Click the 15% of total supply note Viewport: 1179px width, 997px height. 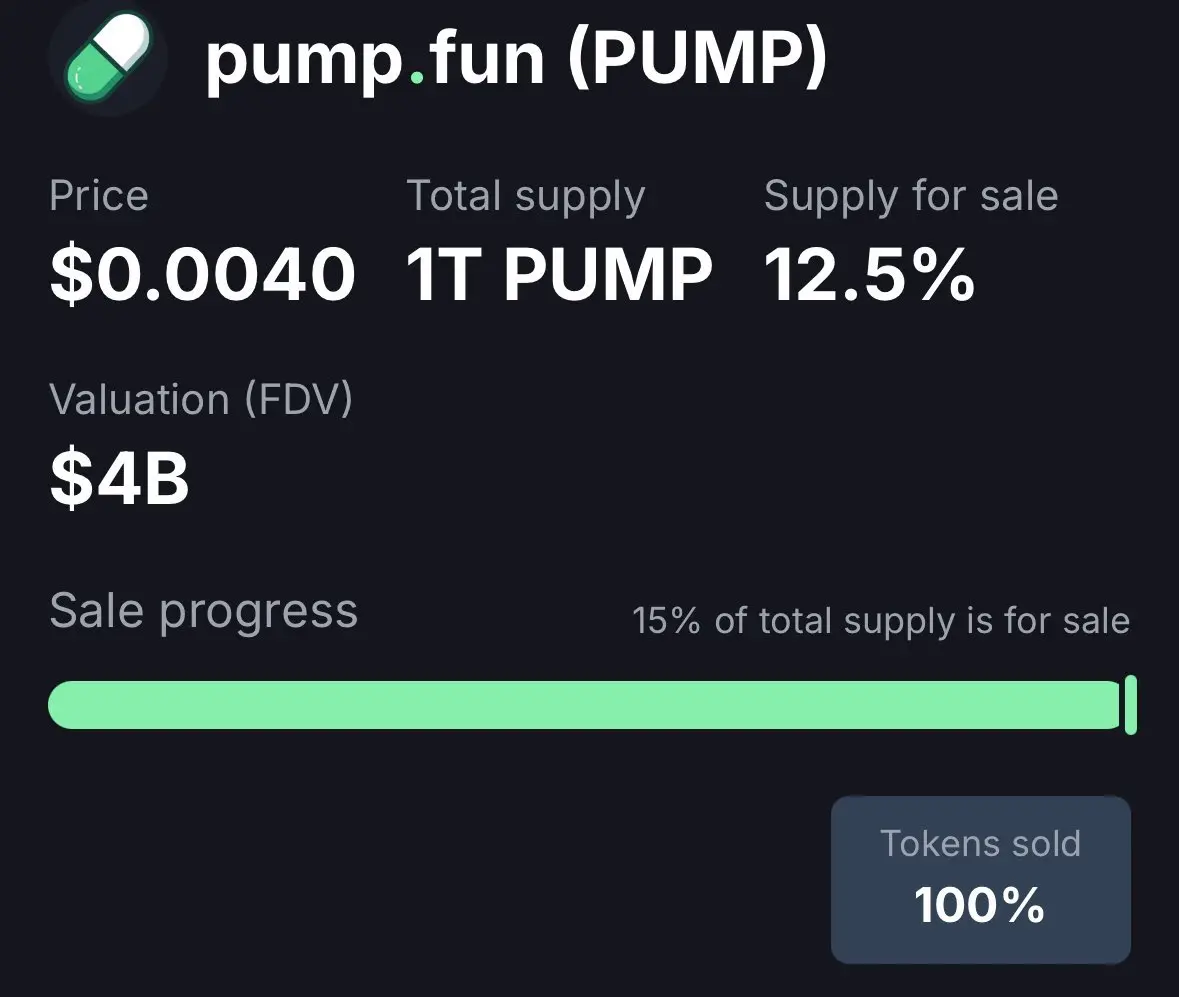coord(880,621)
